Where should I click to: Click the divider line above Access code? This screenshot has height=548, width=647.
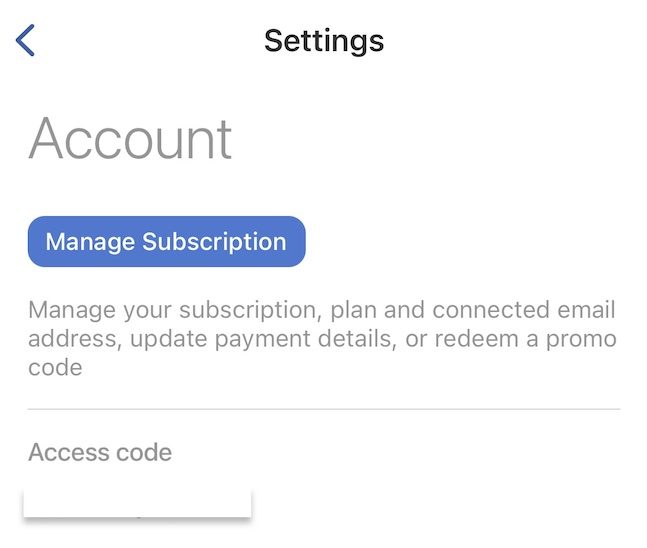(x=324, y=409)
